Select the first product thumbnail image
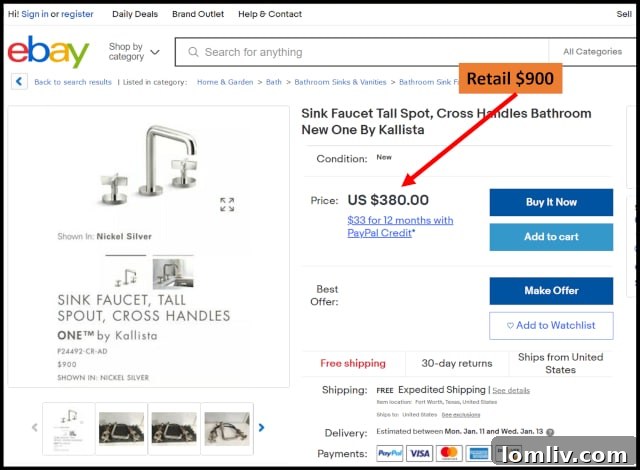Screen dimensions: 640x470 point(68,427)
